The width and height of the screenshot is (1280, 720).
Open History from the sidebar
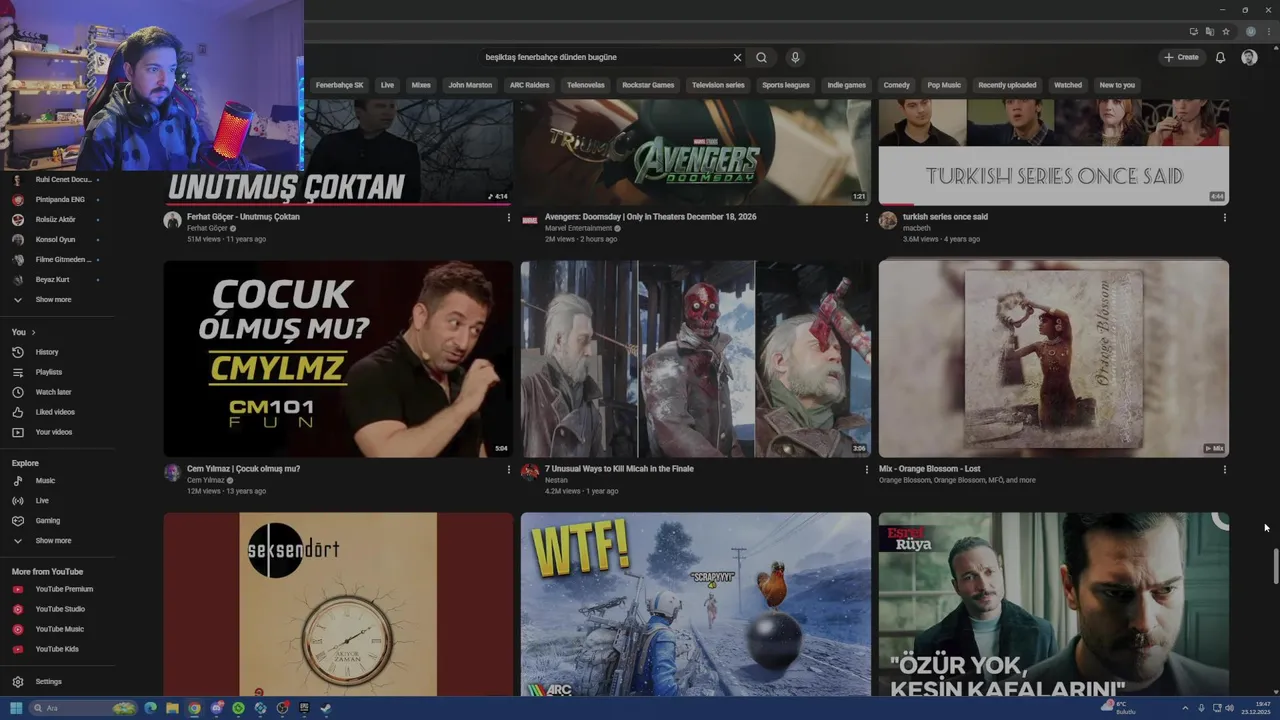(47, 352)
